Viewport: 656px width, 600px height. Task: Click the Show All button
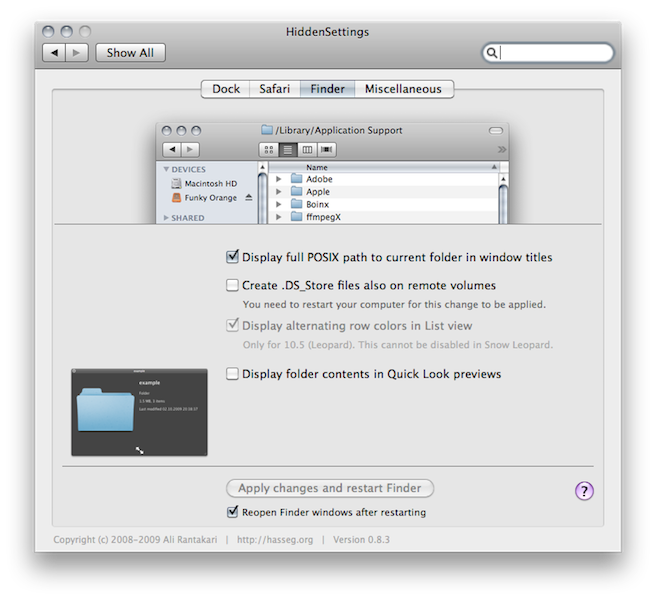(130, 53)
